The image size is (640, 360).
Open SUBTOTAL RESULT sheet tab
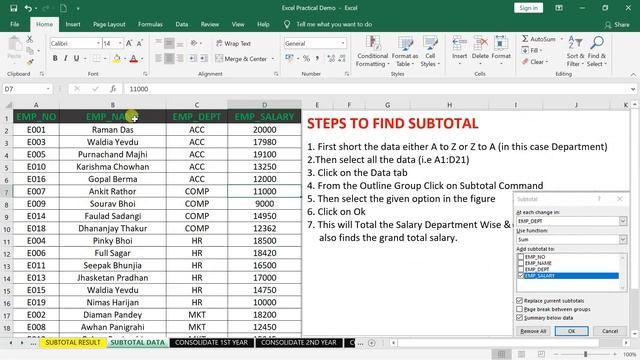(73, 342)
